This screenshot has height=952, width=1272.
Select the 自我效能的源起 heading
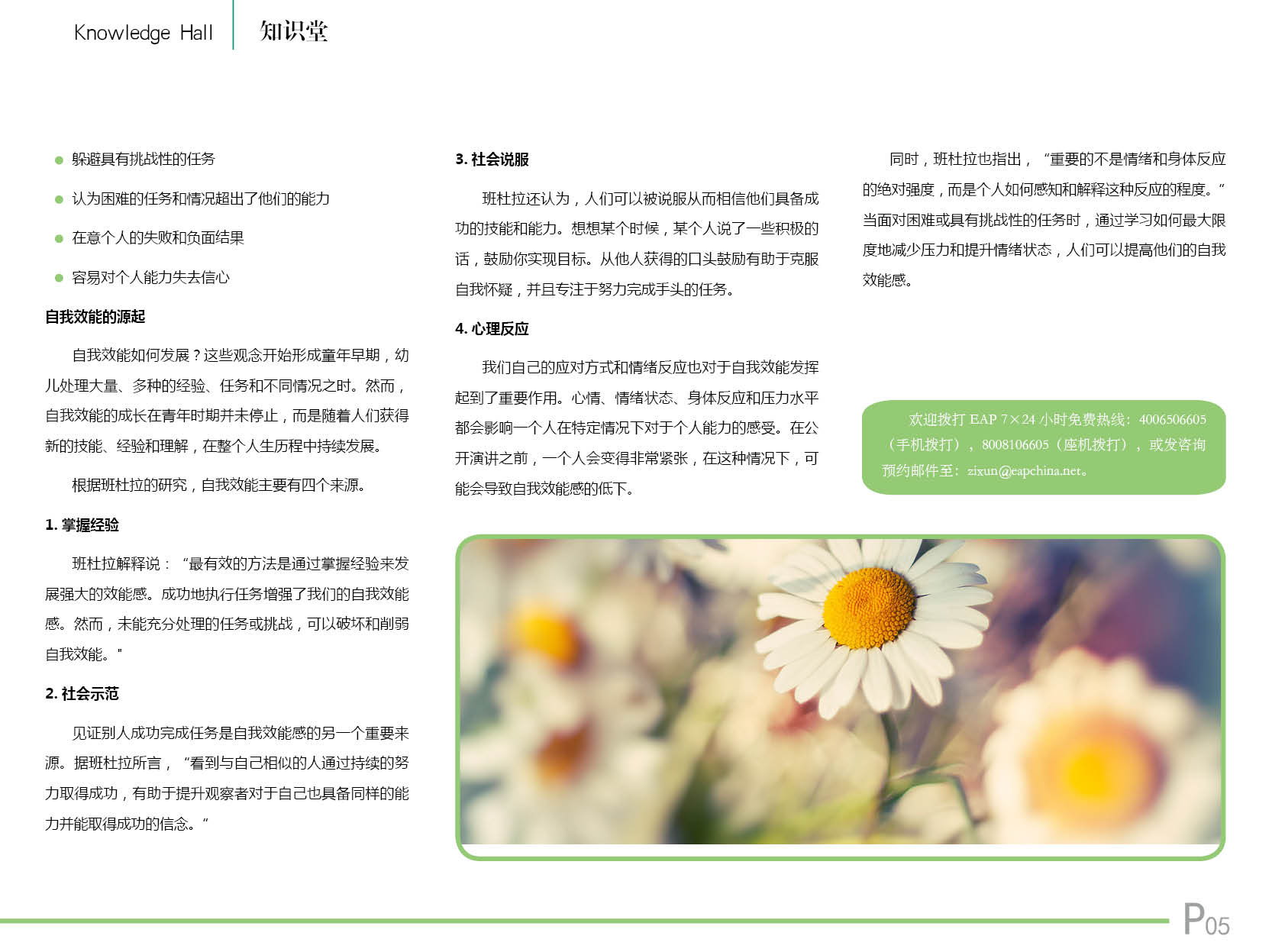(x=95, y=317)
